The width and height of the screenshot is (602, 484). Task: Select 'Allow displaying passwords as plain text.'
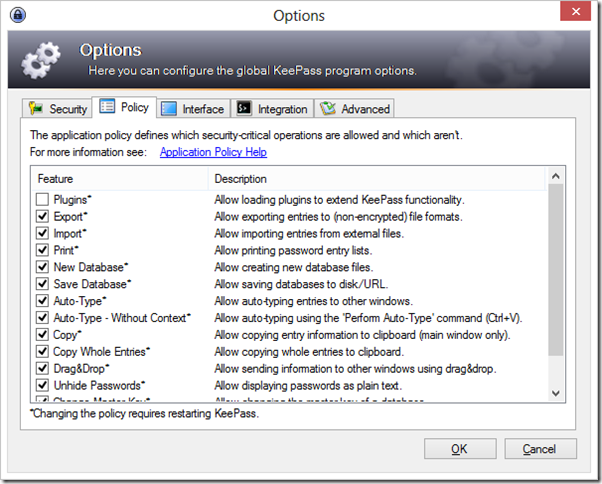[x=308, y=386]
